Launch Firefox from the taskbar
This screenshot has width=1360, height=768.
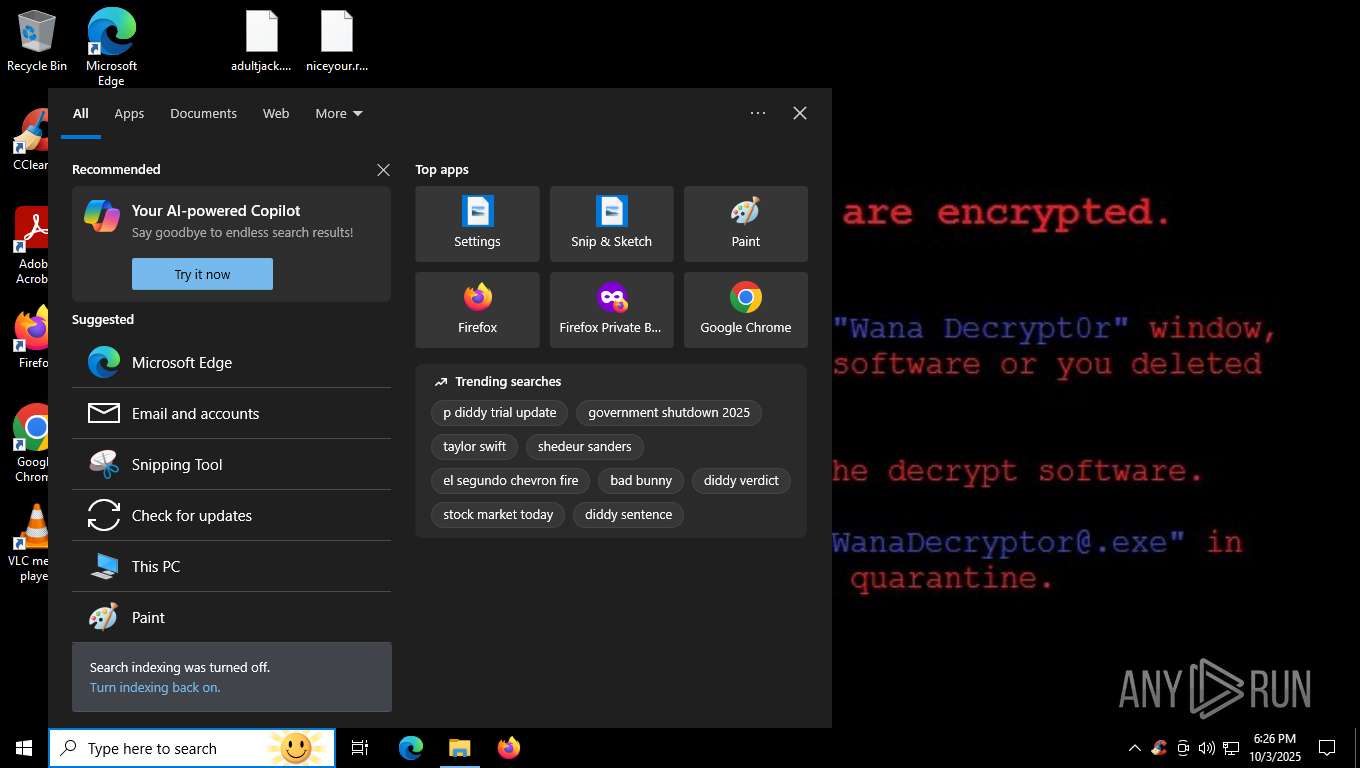tap(509, 748)
